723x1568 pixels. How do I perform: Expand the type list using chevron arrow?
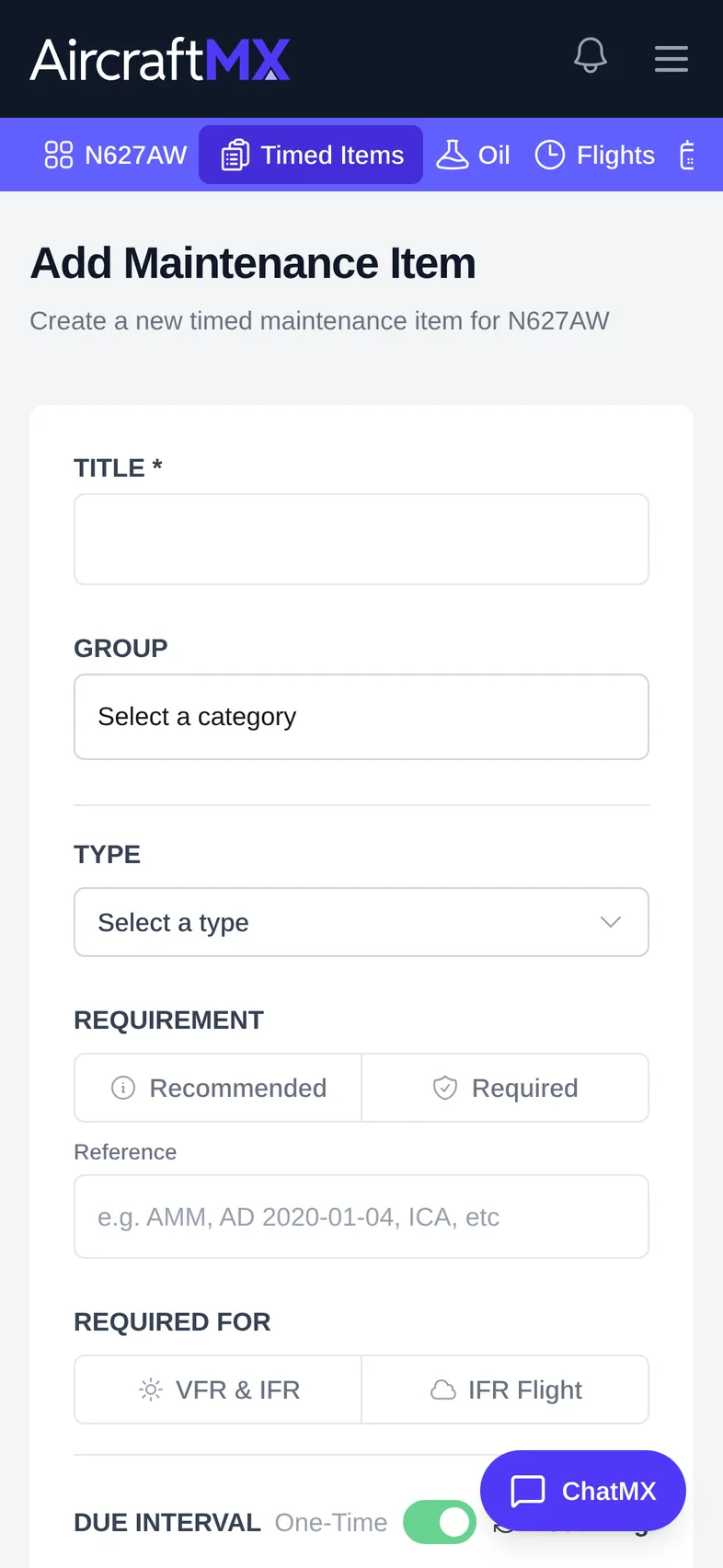611,922
